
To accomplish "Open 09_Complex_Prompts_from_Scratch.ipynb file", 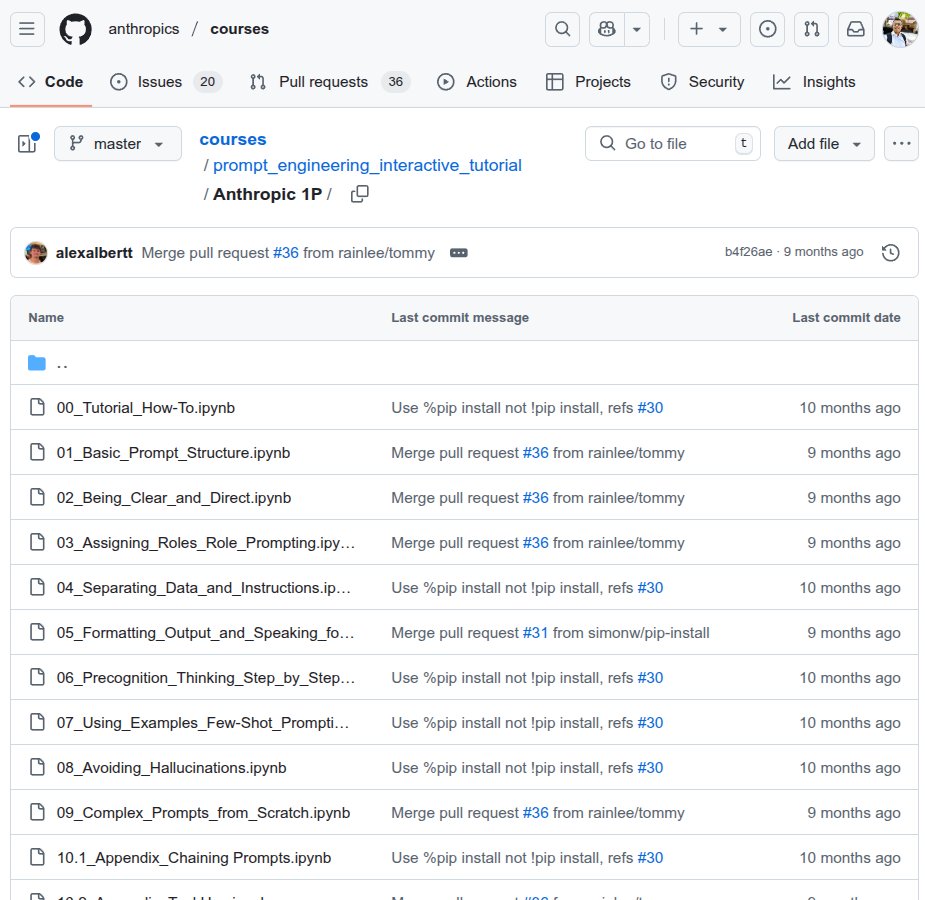I will pos(204,813).
